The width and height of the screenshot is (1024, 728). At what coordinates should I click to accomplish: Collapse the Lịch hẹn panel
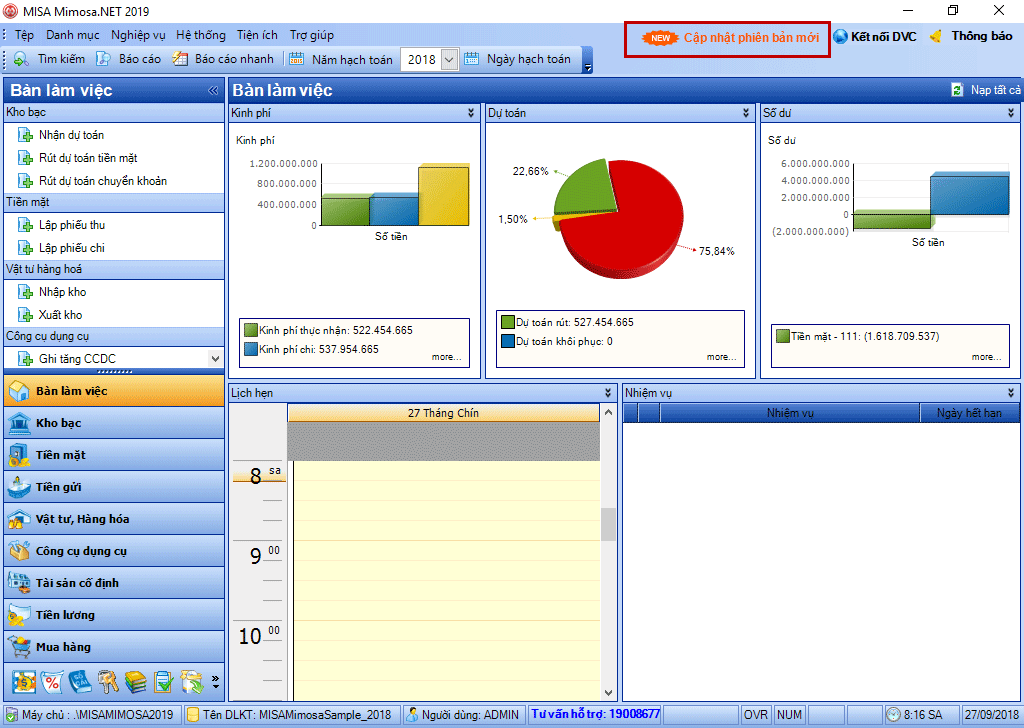(608, 393)
